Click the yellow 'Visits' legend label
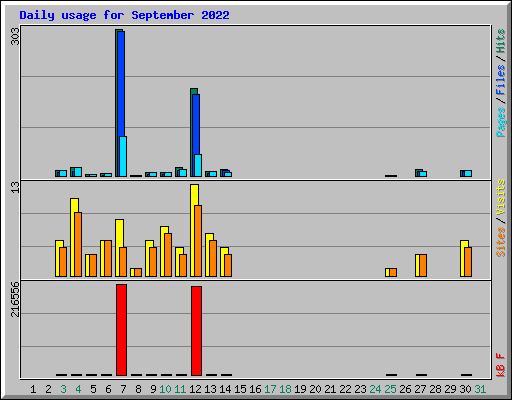The image size is (512, 400). pyautogui.click(x=500, y=197)
